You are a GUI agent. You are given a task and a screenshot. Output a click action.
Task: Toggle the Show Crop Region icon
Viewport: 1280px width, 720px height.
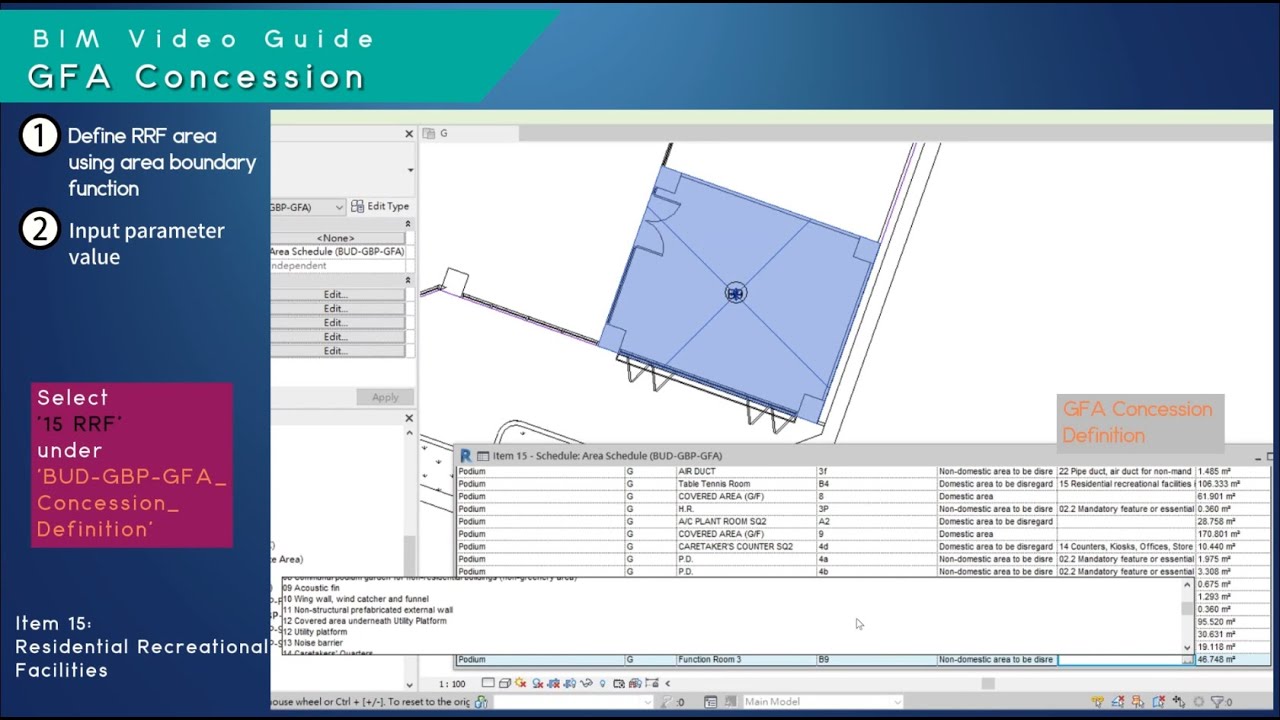(570, 683)
